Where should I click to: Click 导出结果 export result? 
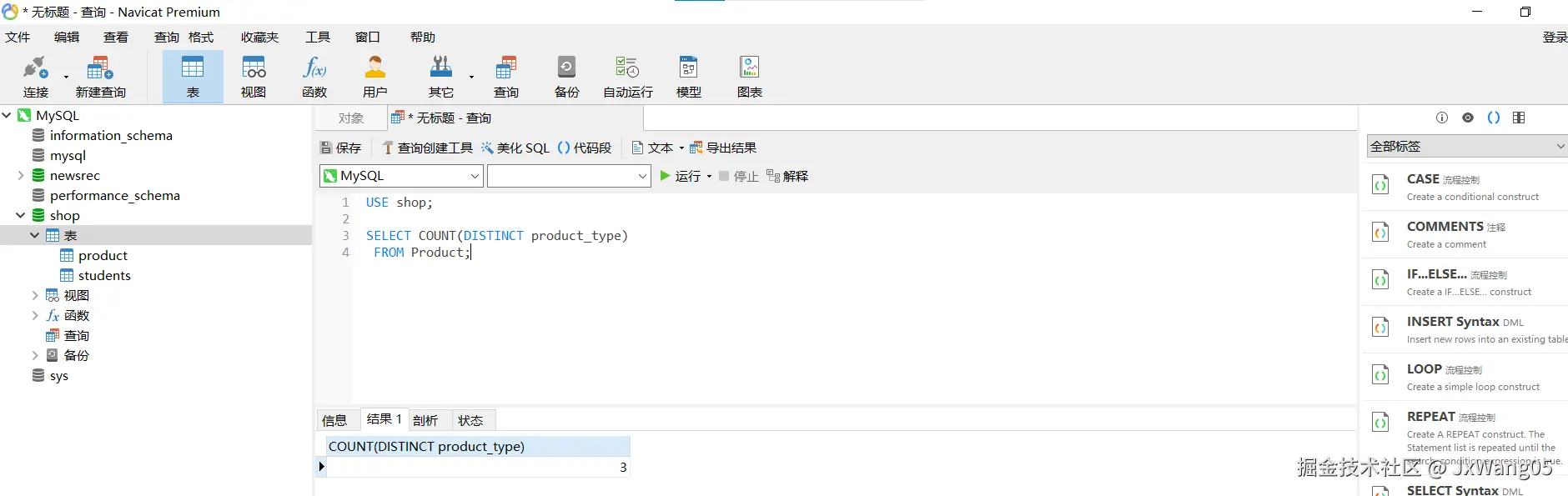coord(722,148)
